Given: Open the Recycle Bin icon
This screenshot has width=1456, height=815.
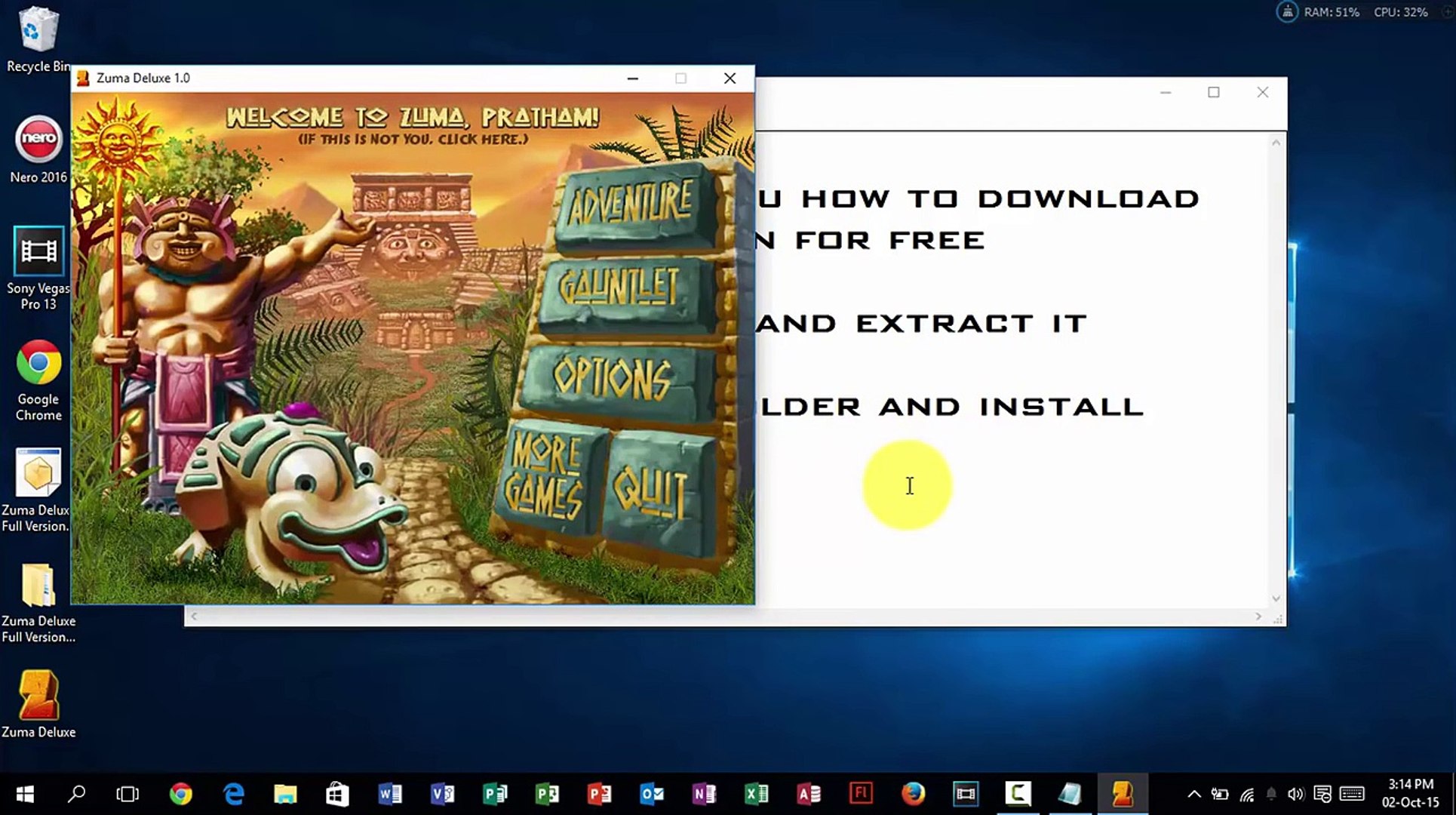Looking at the screenshot, I should tap(37, 32).
